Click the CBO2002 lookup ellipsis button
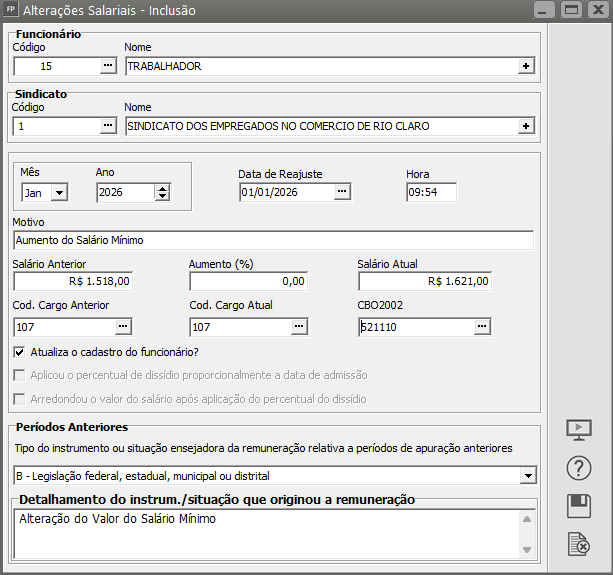613x575 pixels. (482, 326)
